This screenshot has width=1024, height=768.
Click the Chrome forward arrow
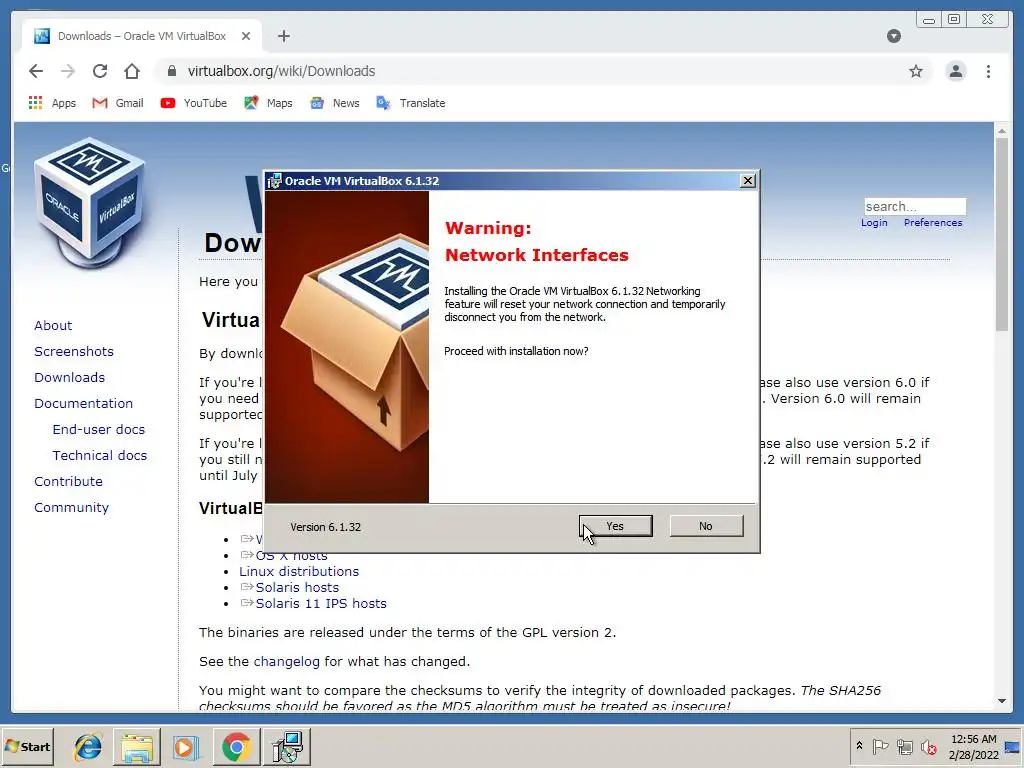(68, 71)
